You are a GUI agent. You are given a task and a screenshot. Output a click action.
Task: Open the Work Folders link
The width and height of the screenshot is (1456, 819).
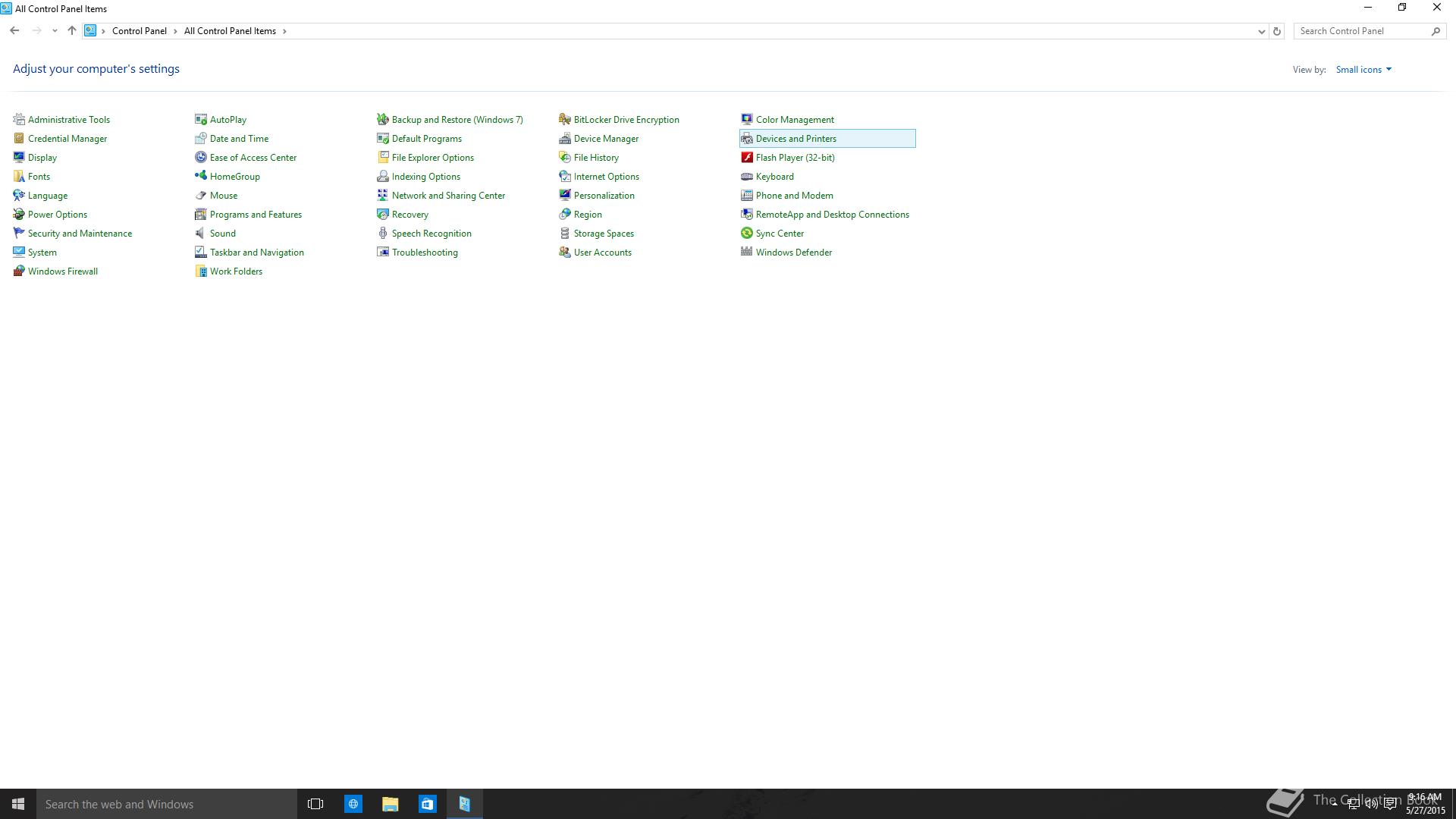point(236,271)
